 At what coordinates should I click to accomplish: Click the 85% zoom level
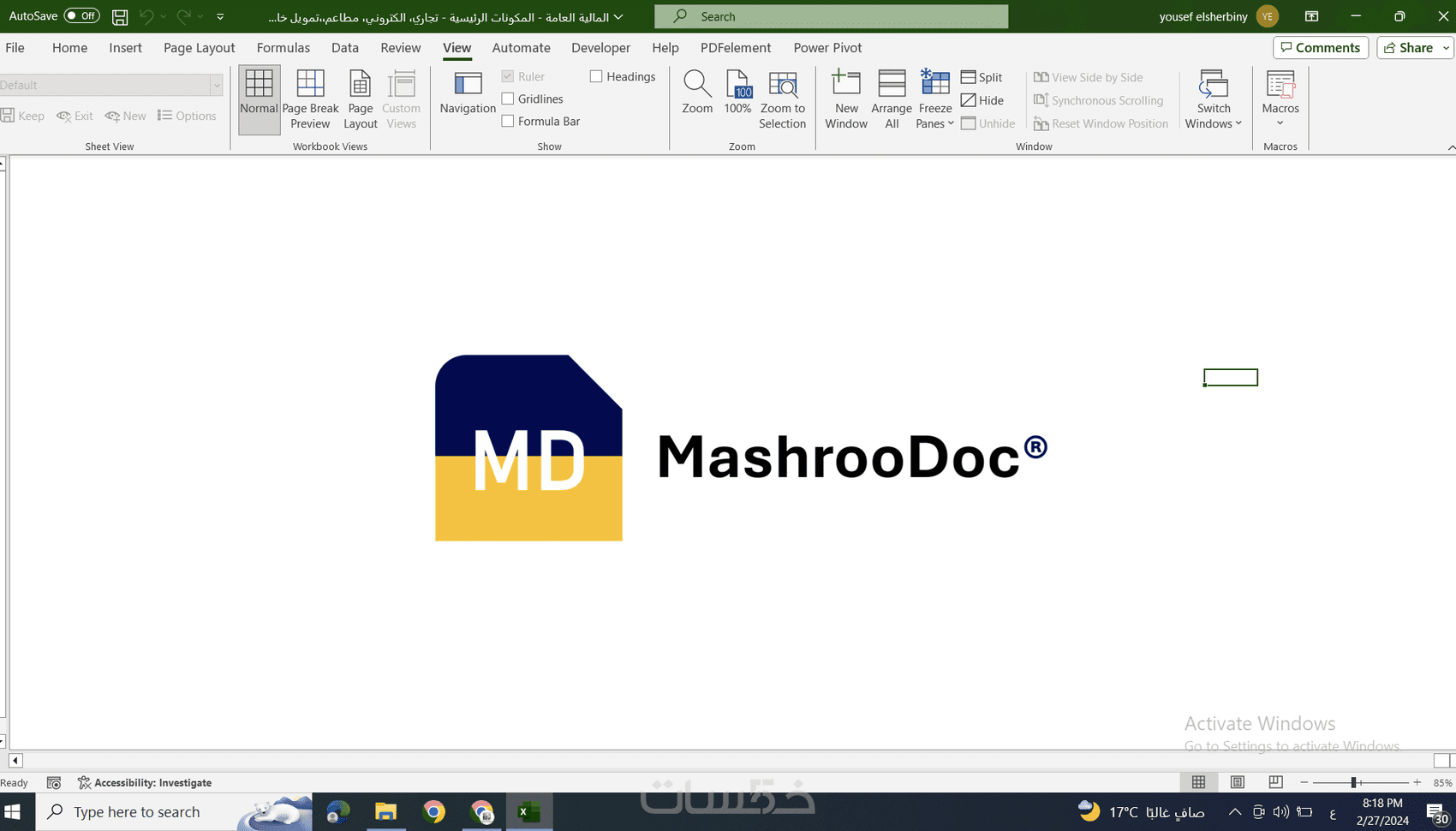click(x=1443, y=782)
